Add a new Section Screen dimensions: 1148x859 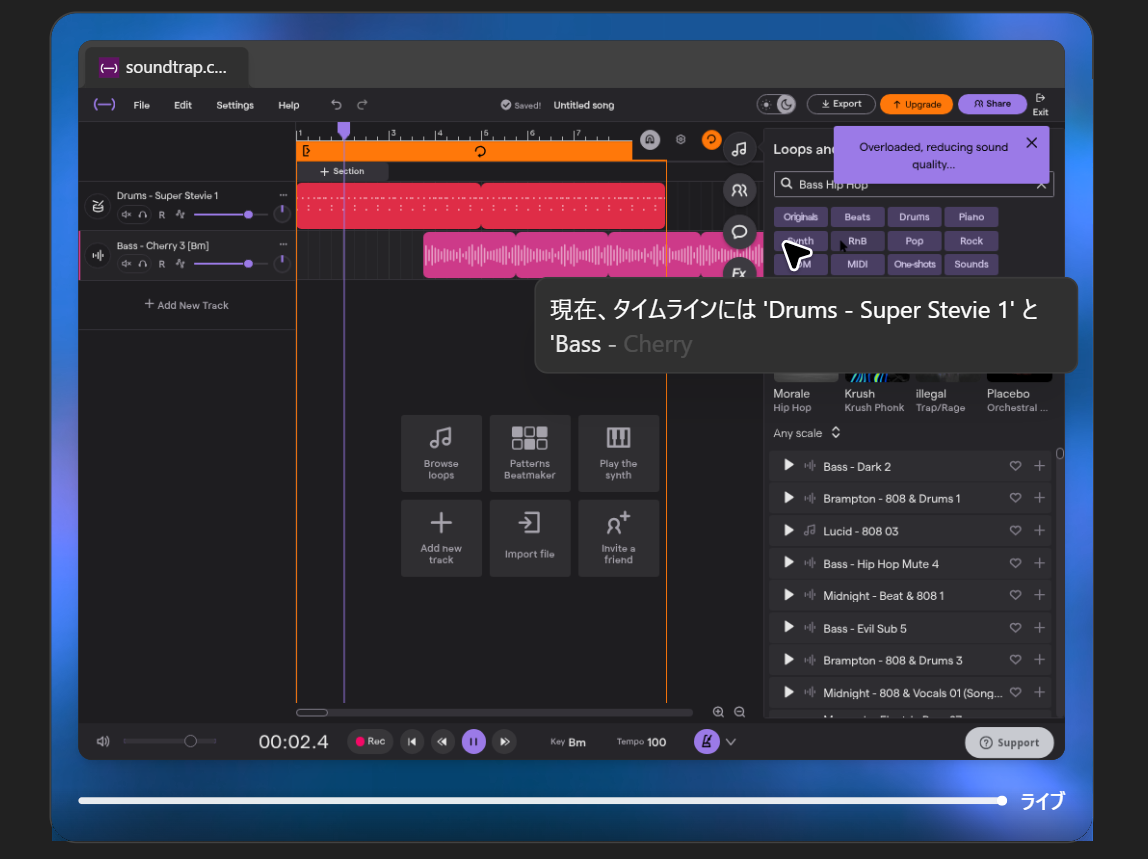[342, 171]
